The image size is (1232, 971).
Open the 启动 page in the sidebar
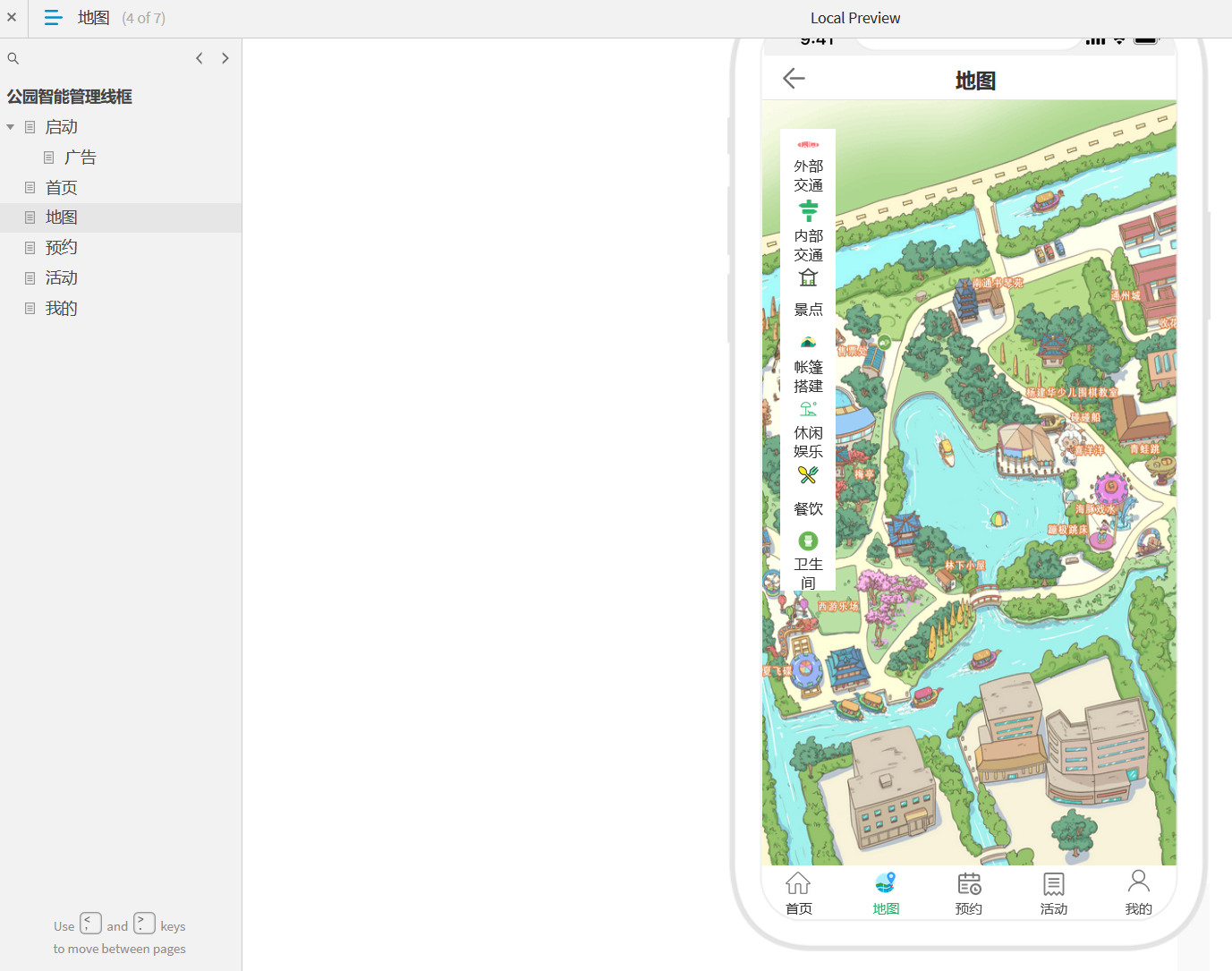point(61,127)
